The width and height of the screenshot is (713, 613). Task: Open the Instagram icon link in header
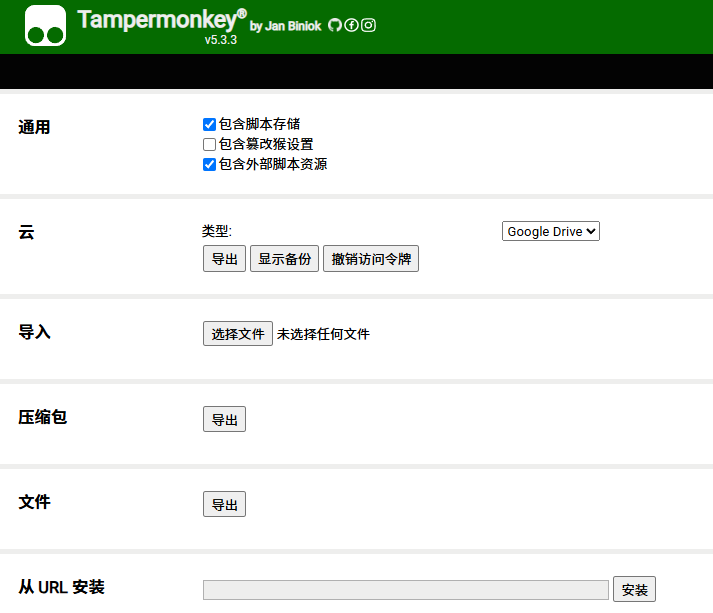pos(368,25)
